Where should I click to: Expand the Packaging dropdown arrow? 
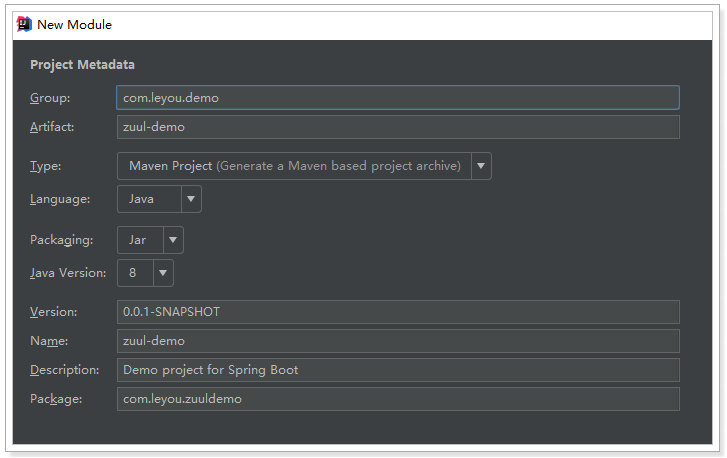173,240
